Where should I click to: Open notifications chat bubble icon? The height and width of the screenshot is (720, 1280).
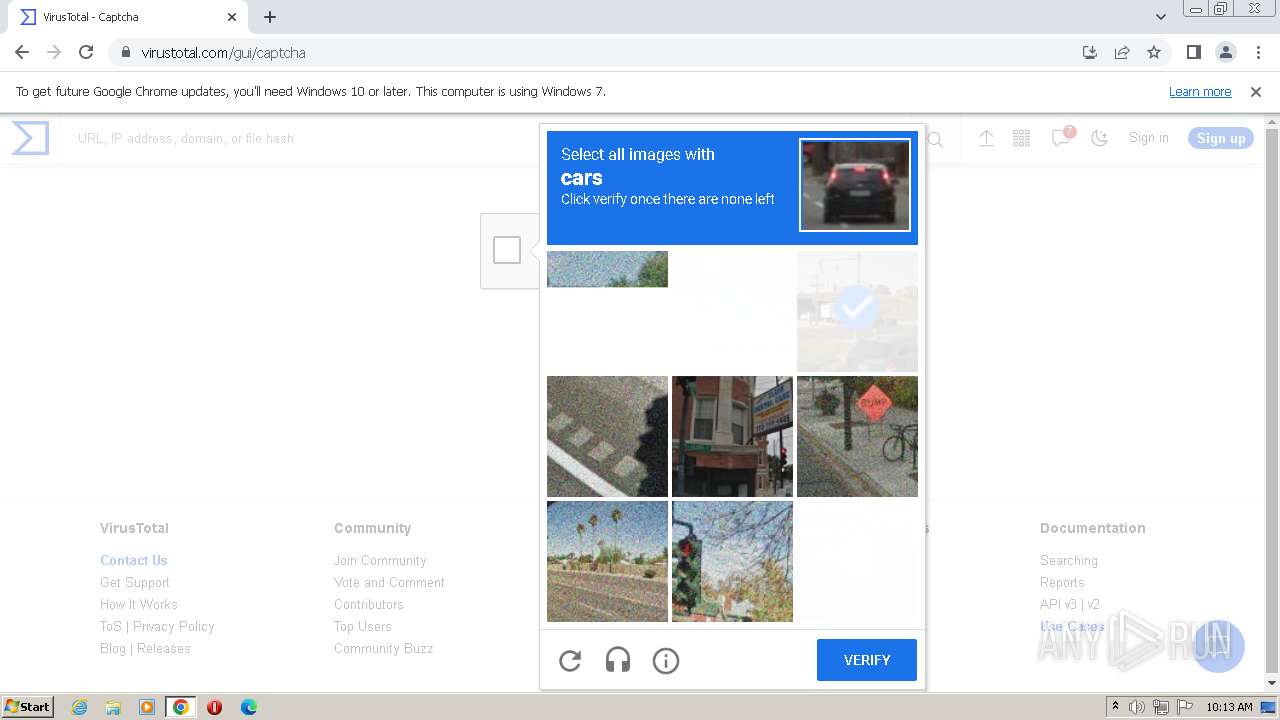tap(1061, 138)
